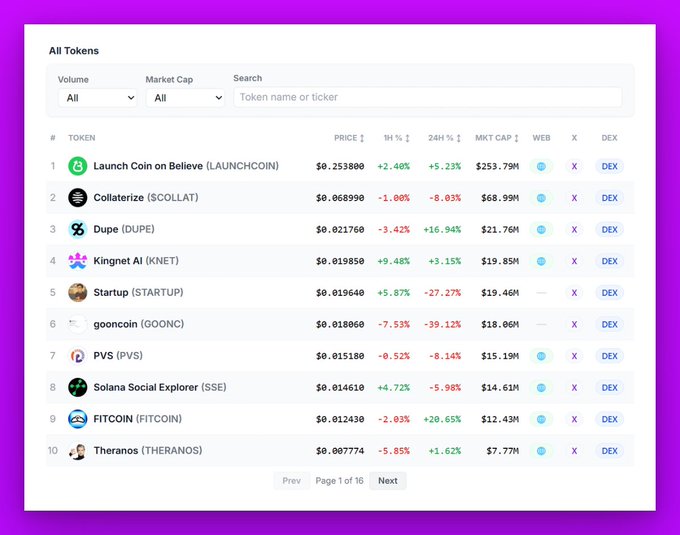Sort tokens by MKT CAP column
The height and width of the screenshot is (535, 680).
[497, 138]
